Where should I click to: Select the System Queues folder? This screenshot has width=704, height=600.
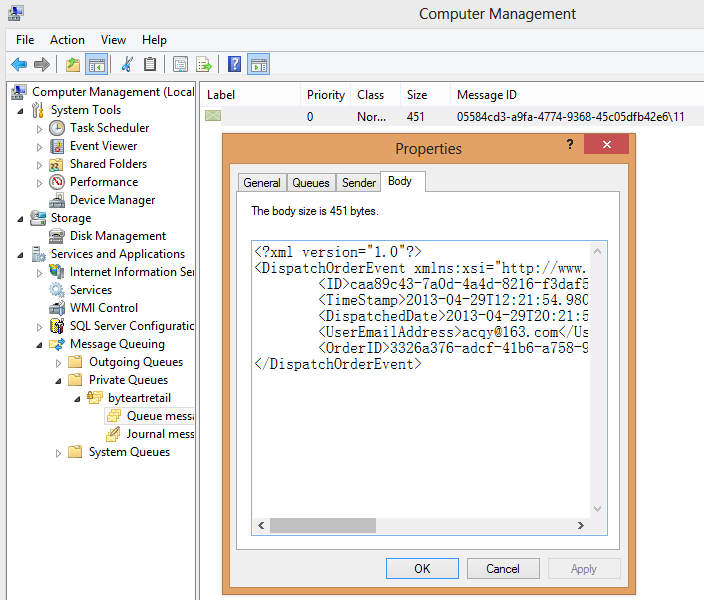pyautogui.click(x=129, y=452)
